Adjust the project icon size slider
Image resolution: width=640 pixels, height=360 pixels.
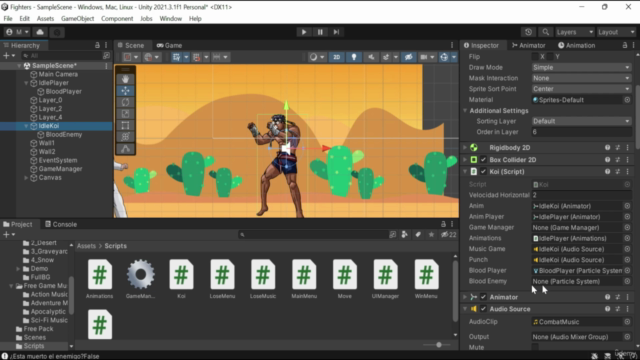pos(439,345)
